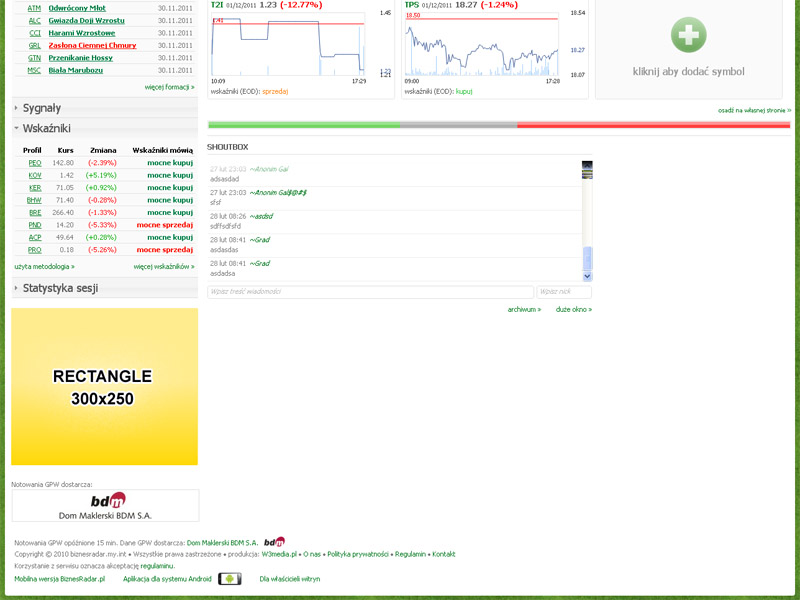The height and width of the screenshot is (600, 800).
Task: Click the Wpisz nick input field
Action: click(563, 292)
